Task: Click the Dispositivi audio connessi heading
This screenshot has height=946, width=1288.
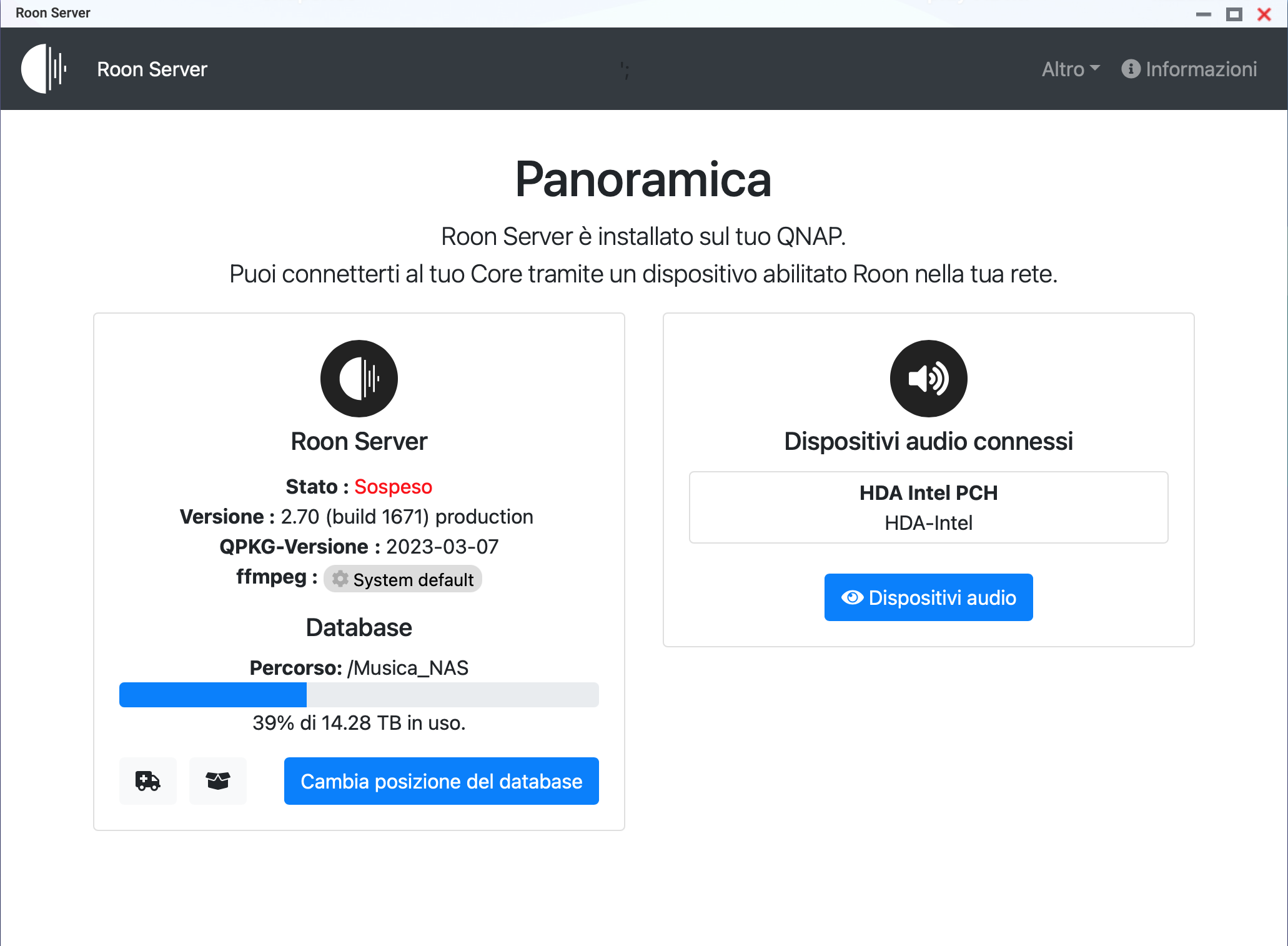Action: tap(929, 442)
